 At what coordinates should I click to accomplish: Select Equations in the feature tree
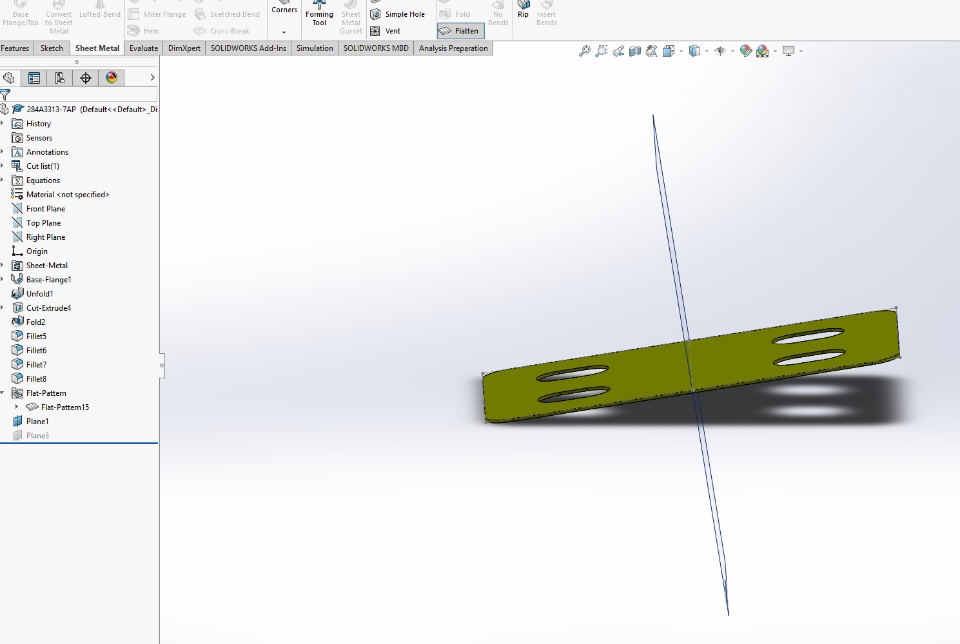36,180
